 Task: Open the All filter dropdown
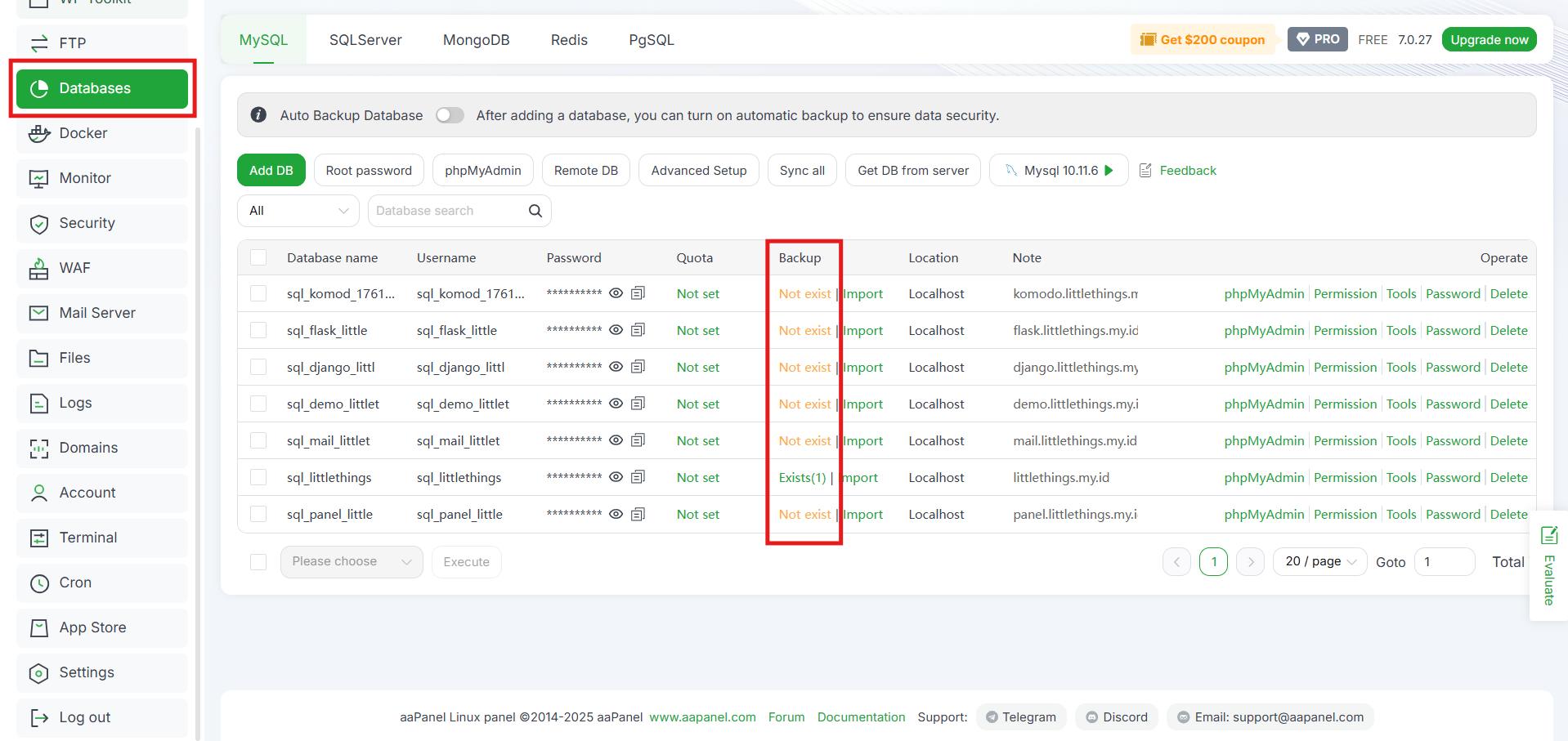coord(298,211)
